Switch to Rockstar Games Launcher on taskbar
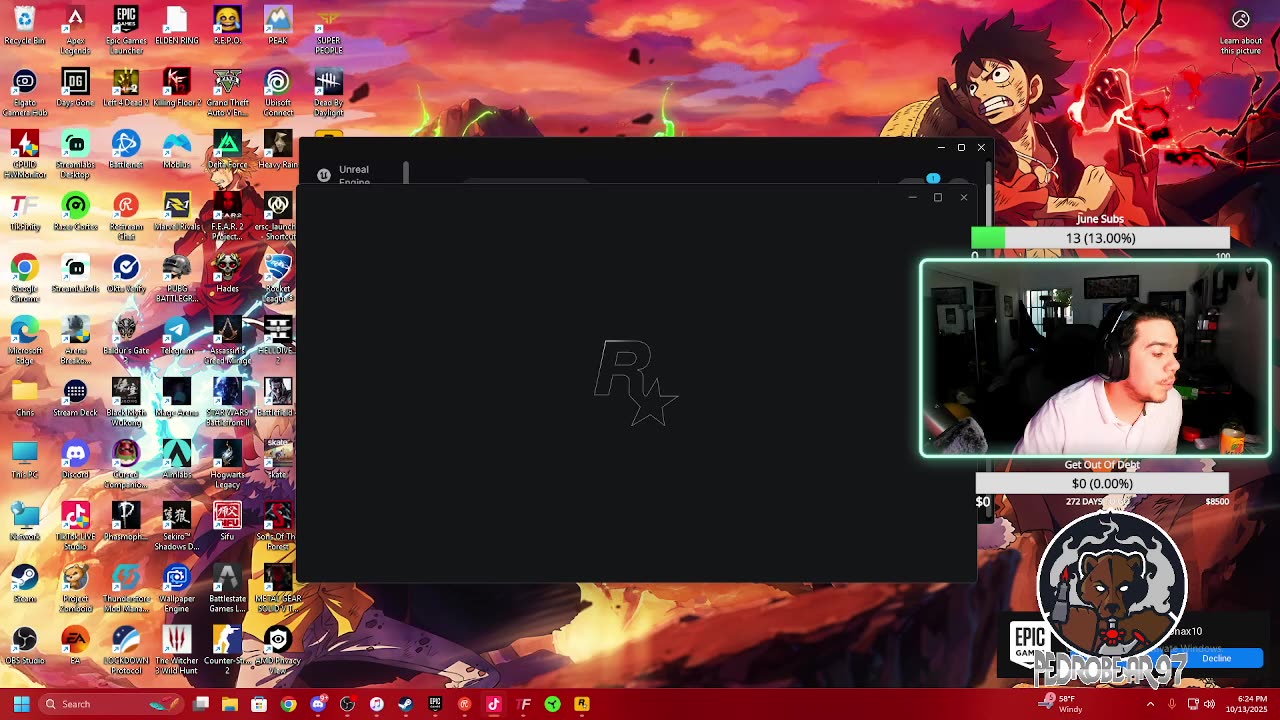The height and width of the screenshot is (720, 1280). tap(582, 704)
